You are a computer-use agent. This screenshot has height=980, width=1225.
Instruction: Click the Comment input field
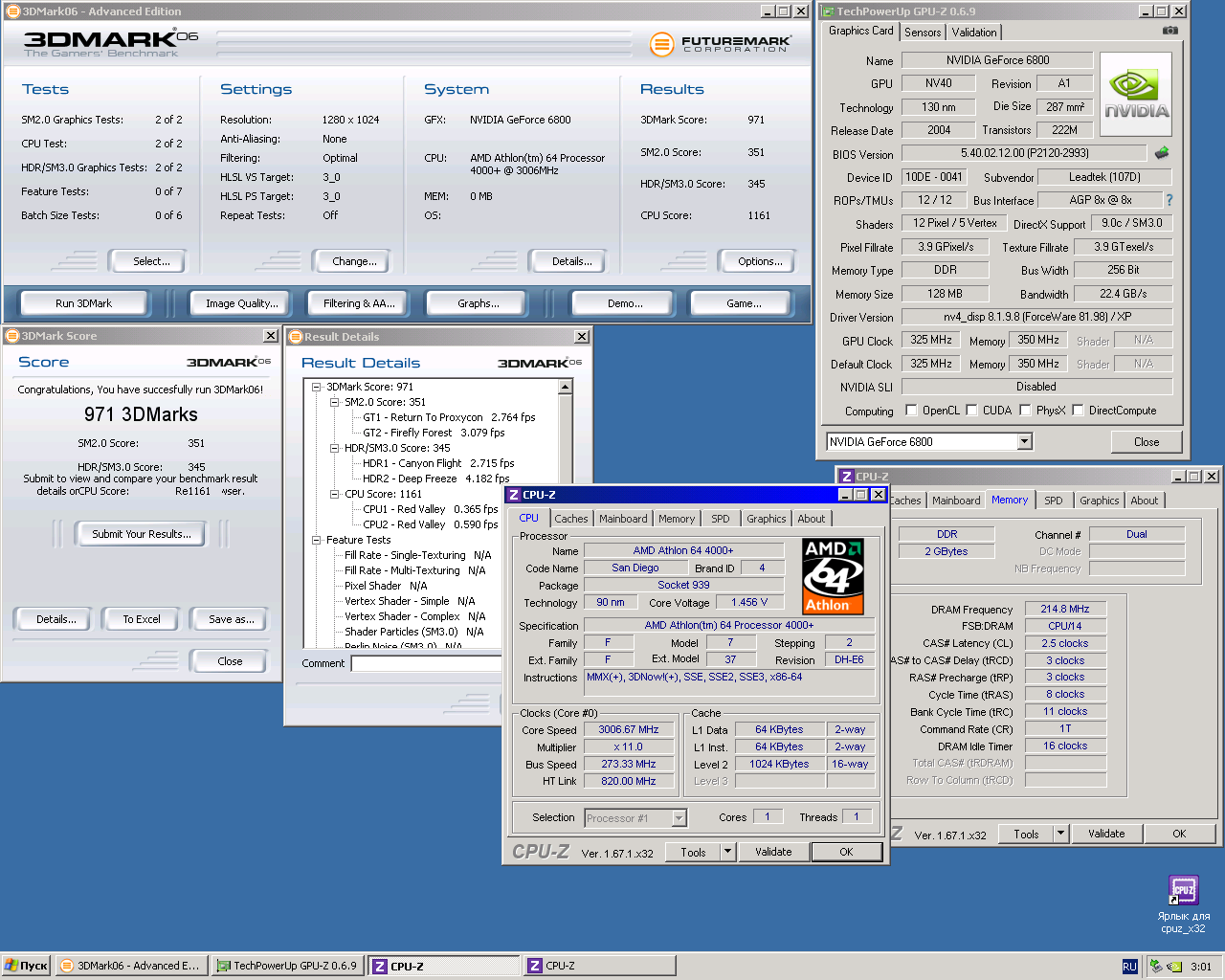coord(427,663)
